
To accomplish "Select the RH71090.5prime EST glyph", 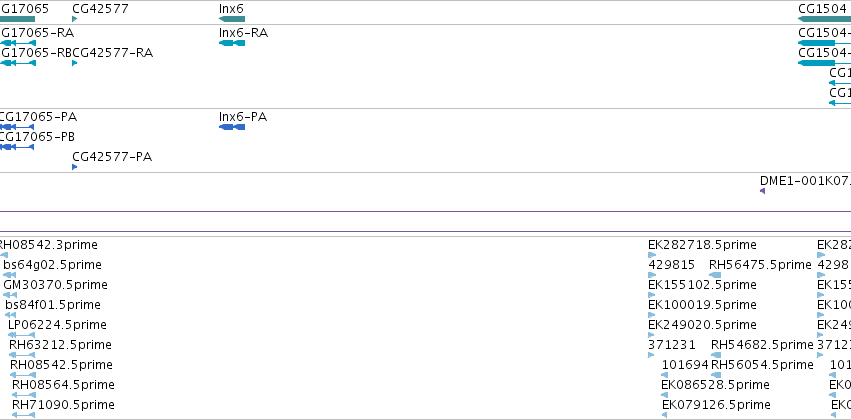I will tap(23, 415).
